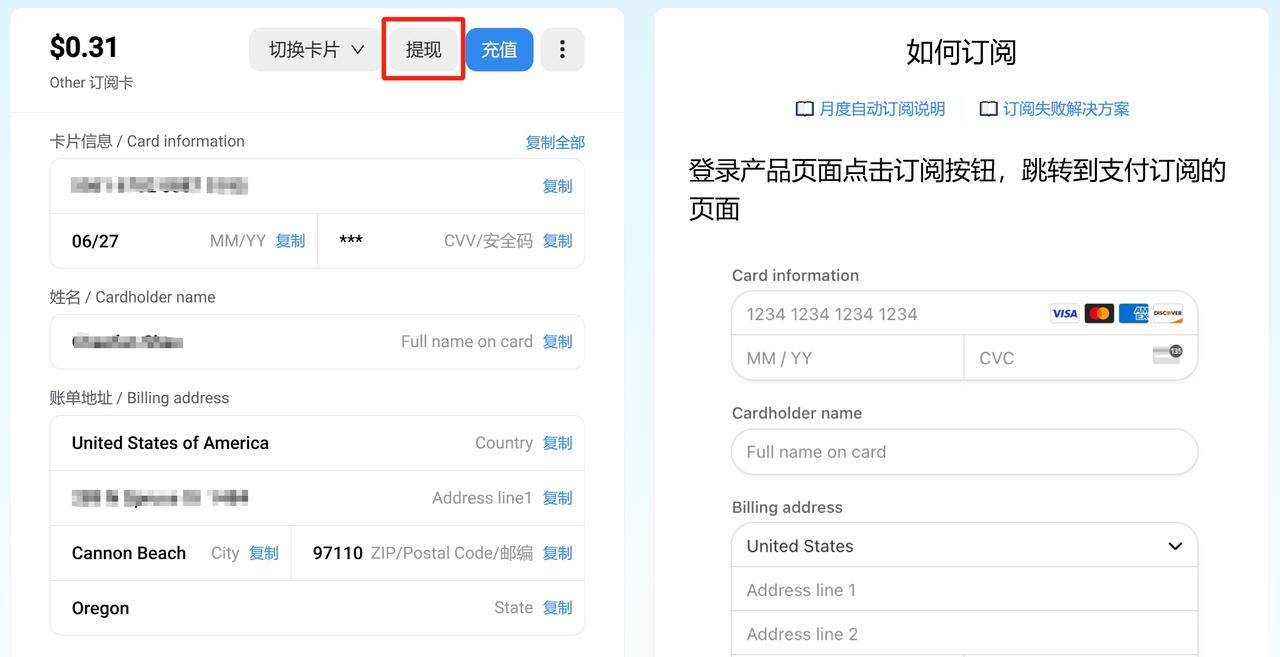The width and height of the screenshot is (1280, 657).
Task: Open the three-dot more options menu
Action: (x=562, y=49)
